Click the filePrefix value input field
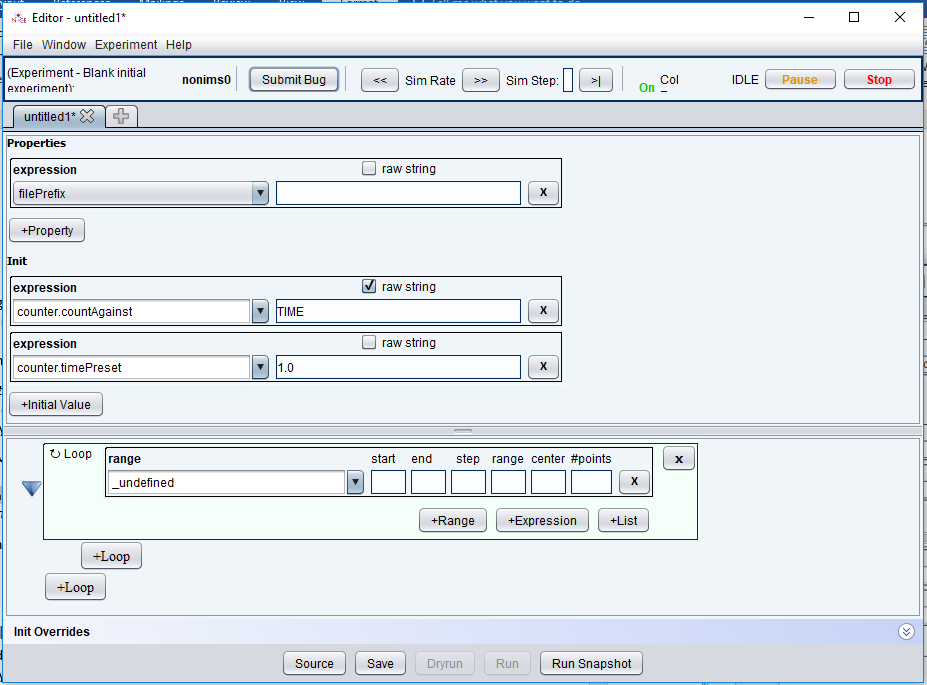 398,193
